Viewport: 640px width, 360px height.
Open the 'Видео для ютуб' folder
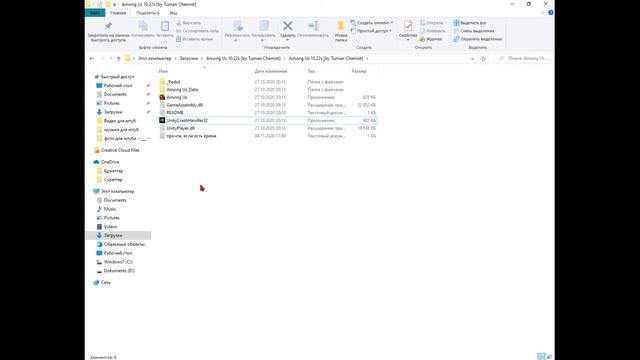[x=120, y=121]
